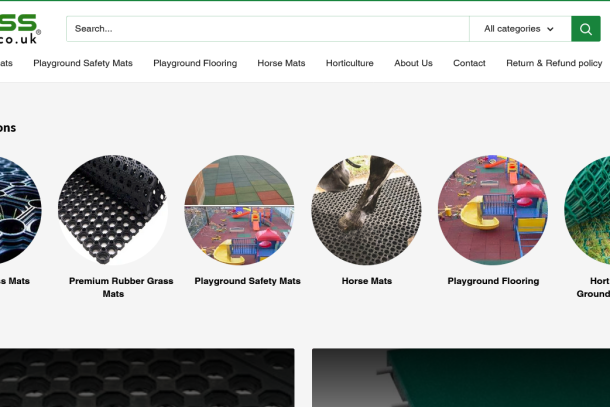This screenshot has height=407, width=610.
Task: Open the black rubber mat banner image
Action: tap(147, 377)
